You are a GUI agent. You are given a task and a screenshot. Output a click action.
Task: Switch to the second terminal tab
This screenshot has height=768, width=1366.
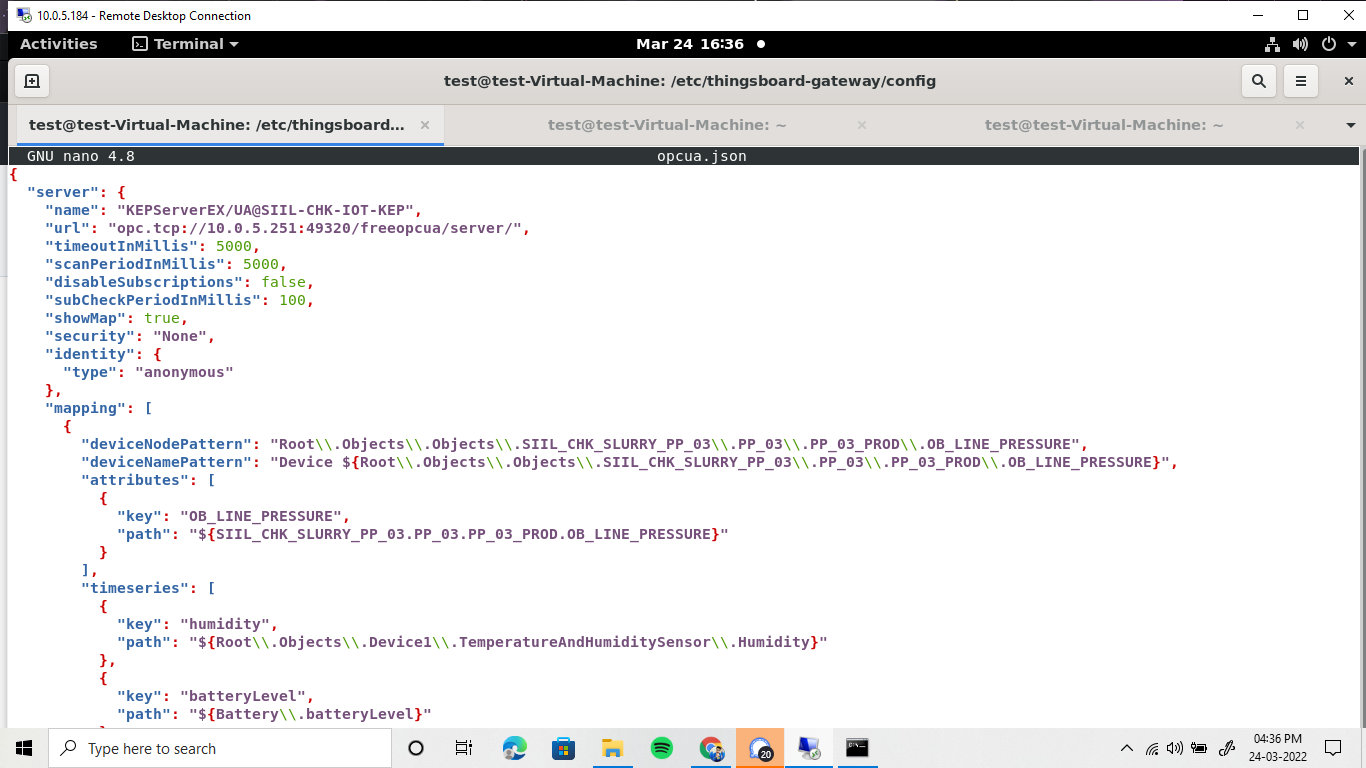pos(665,125)
